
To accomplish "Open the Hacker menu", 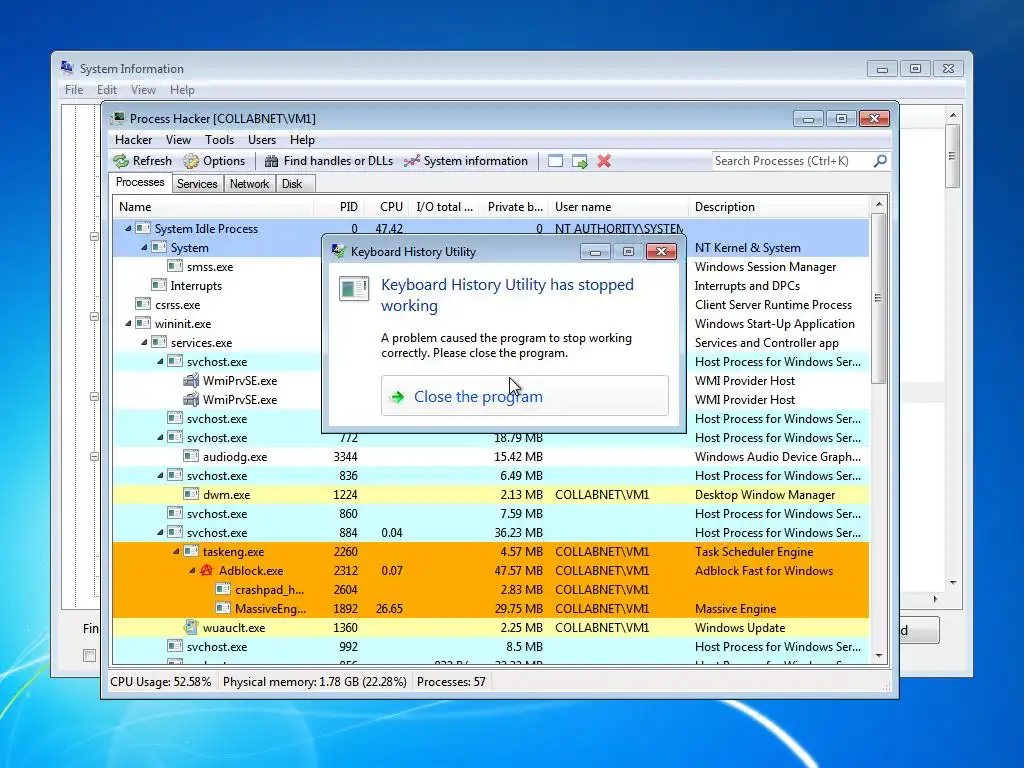I will tap(133, 140).
